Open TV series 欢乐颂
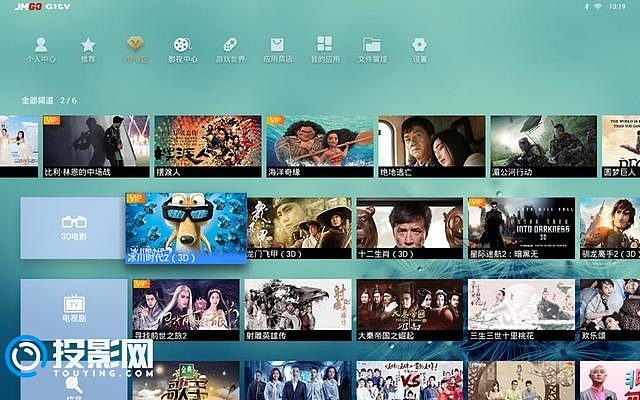The height and width of the screenshot is (400, 640). (x=610, y=310)
